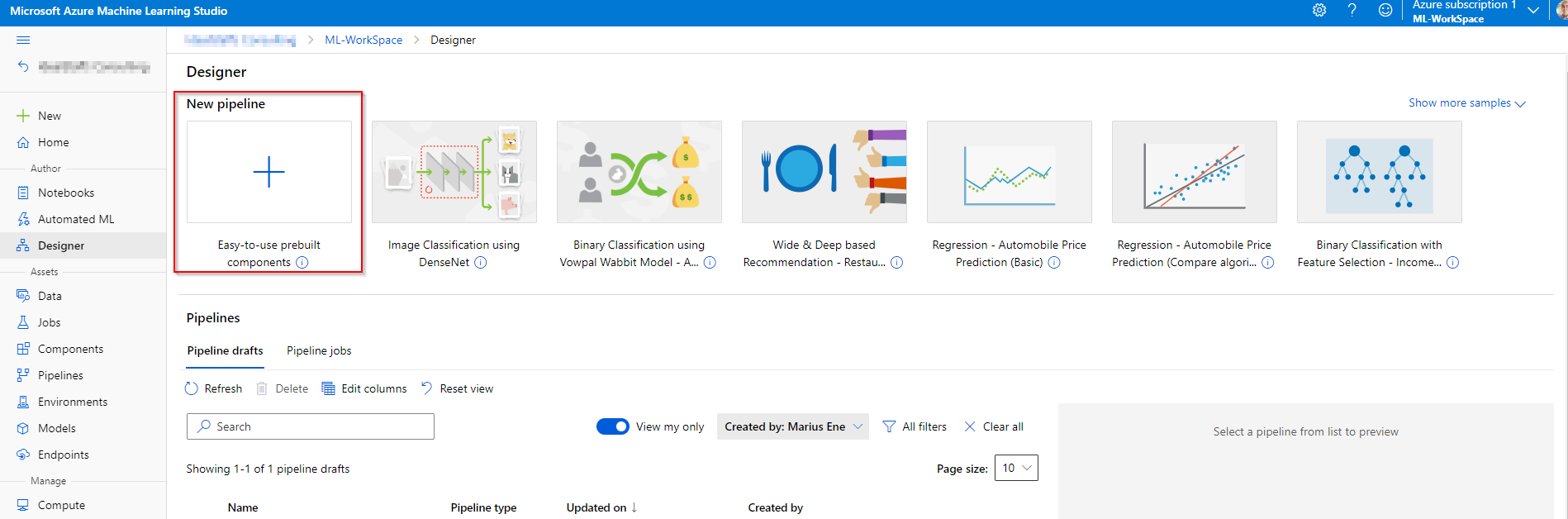Toggle the View my only switch

click(612, 426)
